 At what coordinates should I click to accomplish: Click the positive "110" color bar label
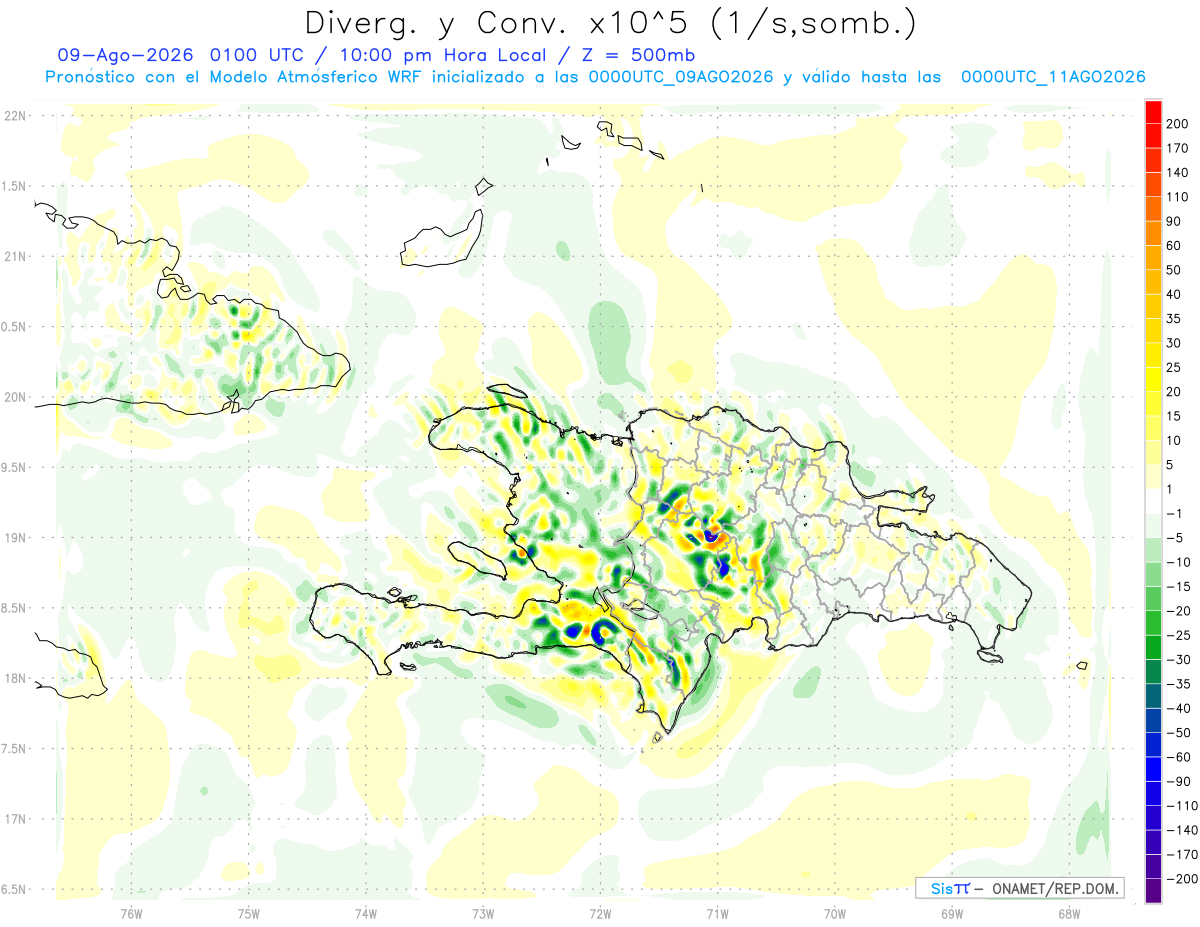coord(1177,197)
